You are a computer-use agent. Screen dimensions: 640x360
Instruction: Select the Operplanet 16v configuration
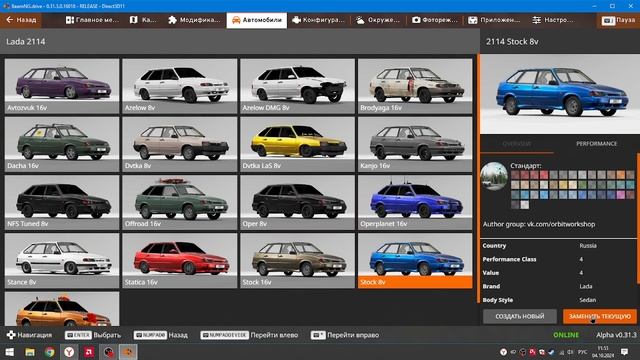pos(415,202)
